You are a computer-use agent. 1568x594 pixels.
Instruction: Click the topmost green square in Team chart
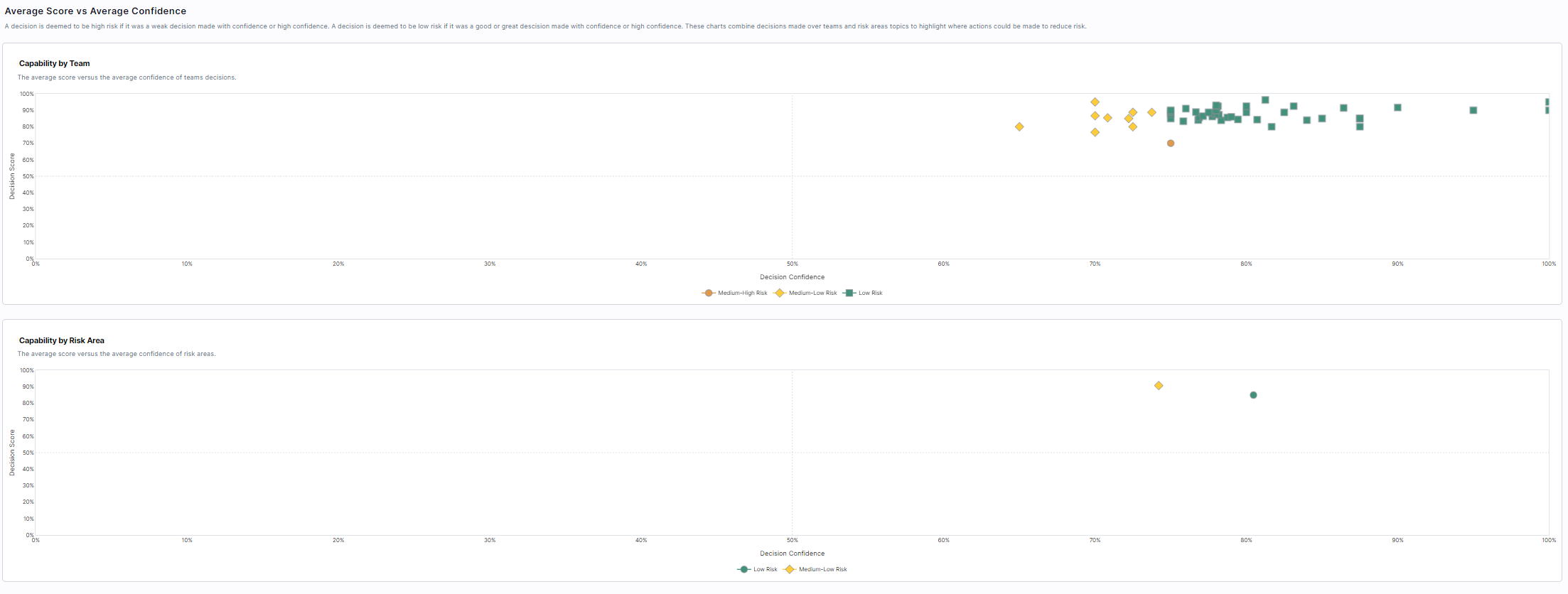(x=1265, y=100)
